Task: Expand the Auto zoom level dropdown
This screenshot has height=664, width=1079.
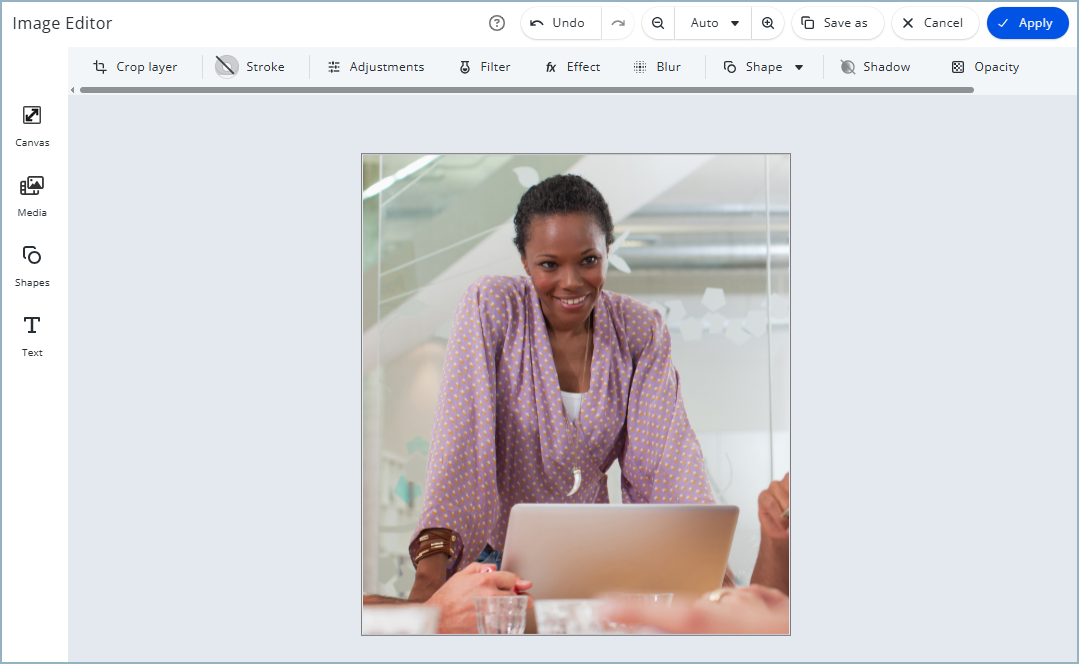Action: (715, 23)
